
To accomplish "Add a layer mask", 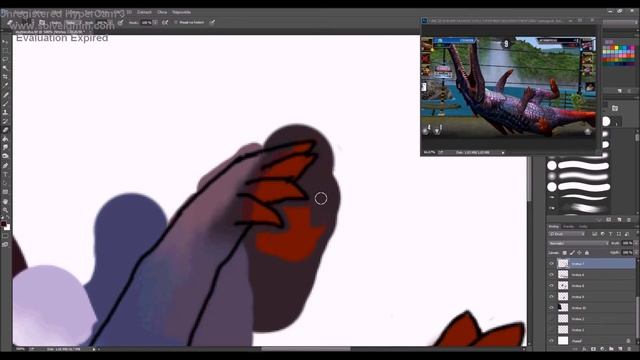I will pyautogui.click(x=593, y=349).
